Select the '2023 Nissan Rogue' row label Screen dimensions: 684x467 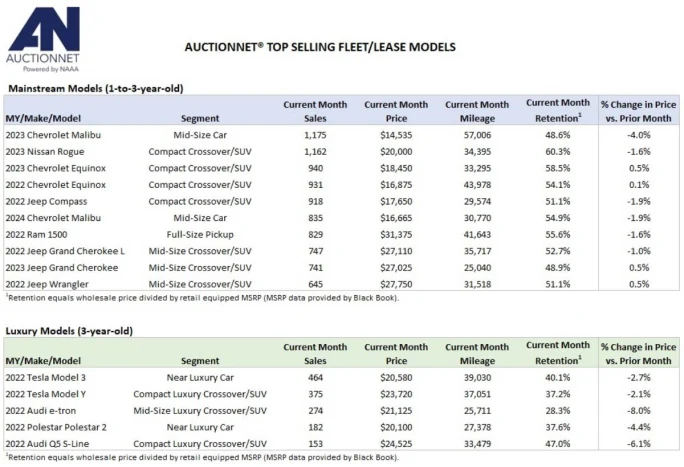pos(45,152)
